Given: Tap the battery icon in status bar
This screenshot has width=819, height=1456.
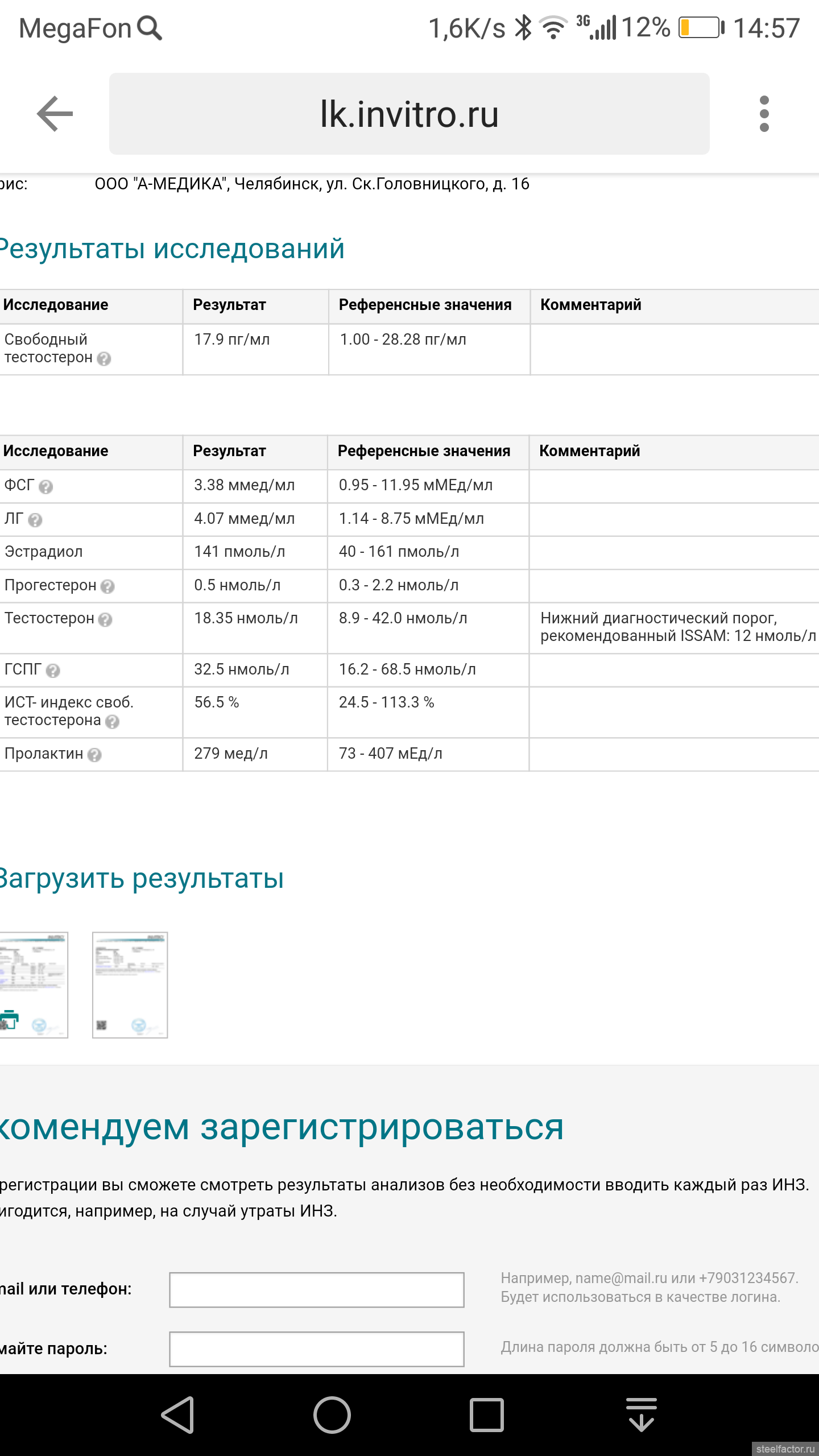Looking at the screenshot, I should pyautogui.click(x=701, y=27).
